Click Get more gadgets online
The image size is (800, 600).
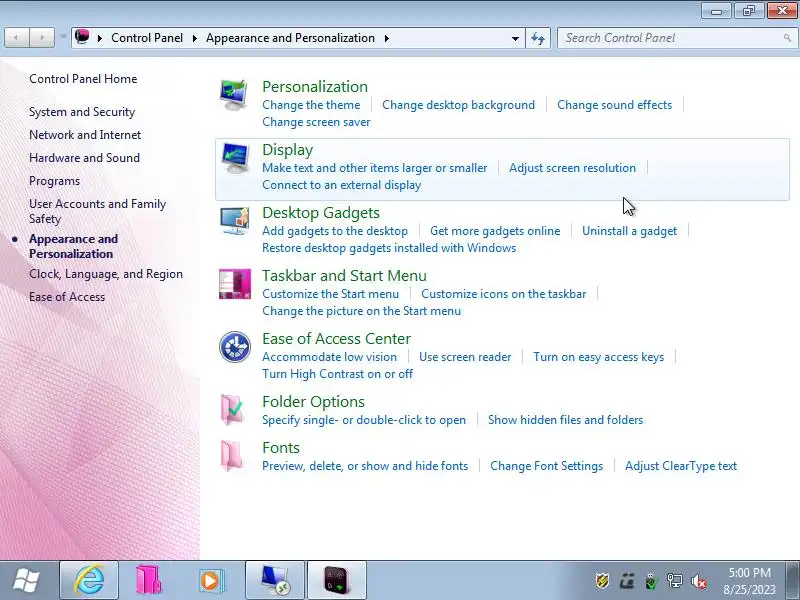coord(495,231)
